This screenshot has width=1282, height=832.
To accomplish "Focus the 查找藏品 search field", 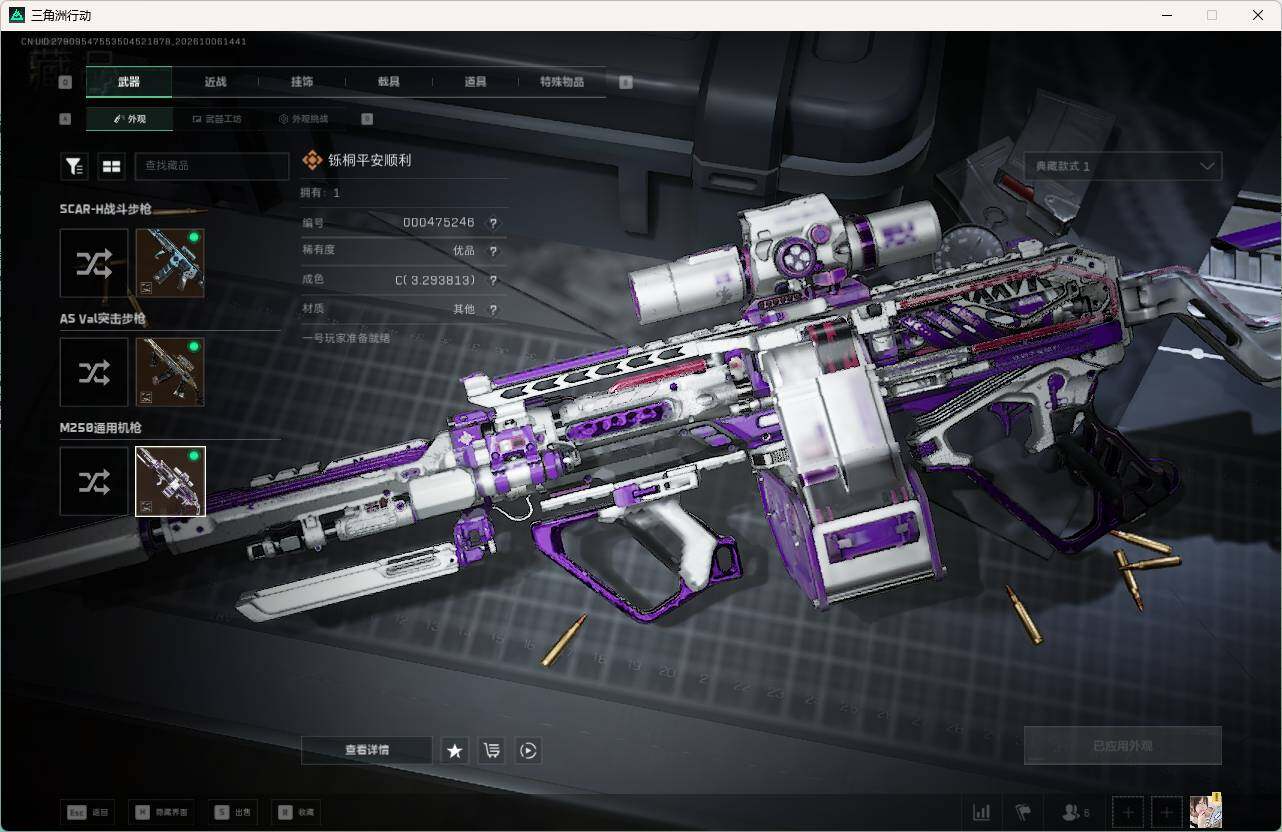I will point(212,167).
